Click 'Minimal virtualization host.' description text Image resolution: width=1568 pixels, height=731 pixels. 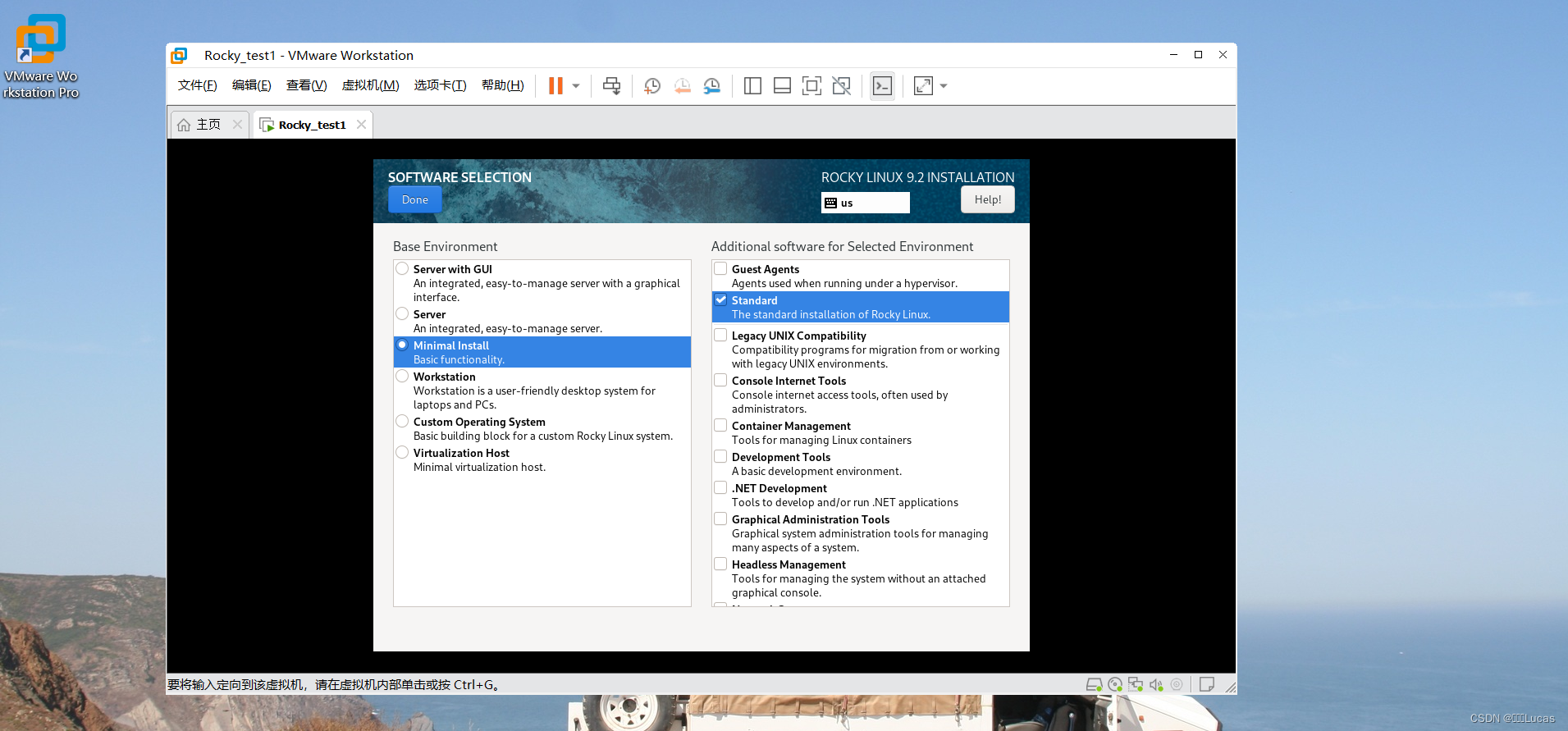479,467
